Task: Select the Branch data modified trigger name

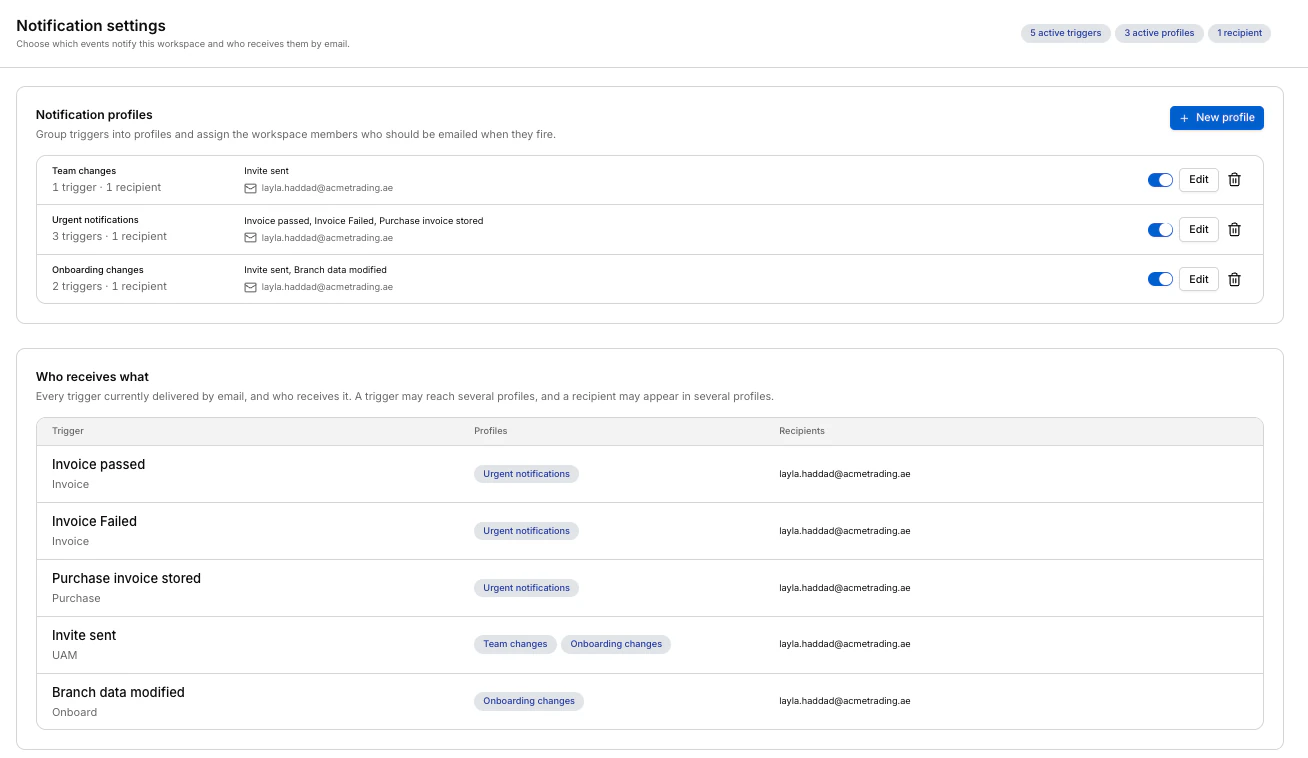Action: pyautogui.click(x=119, y=693)
